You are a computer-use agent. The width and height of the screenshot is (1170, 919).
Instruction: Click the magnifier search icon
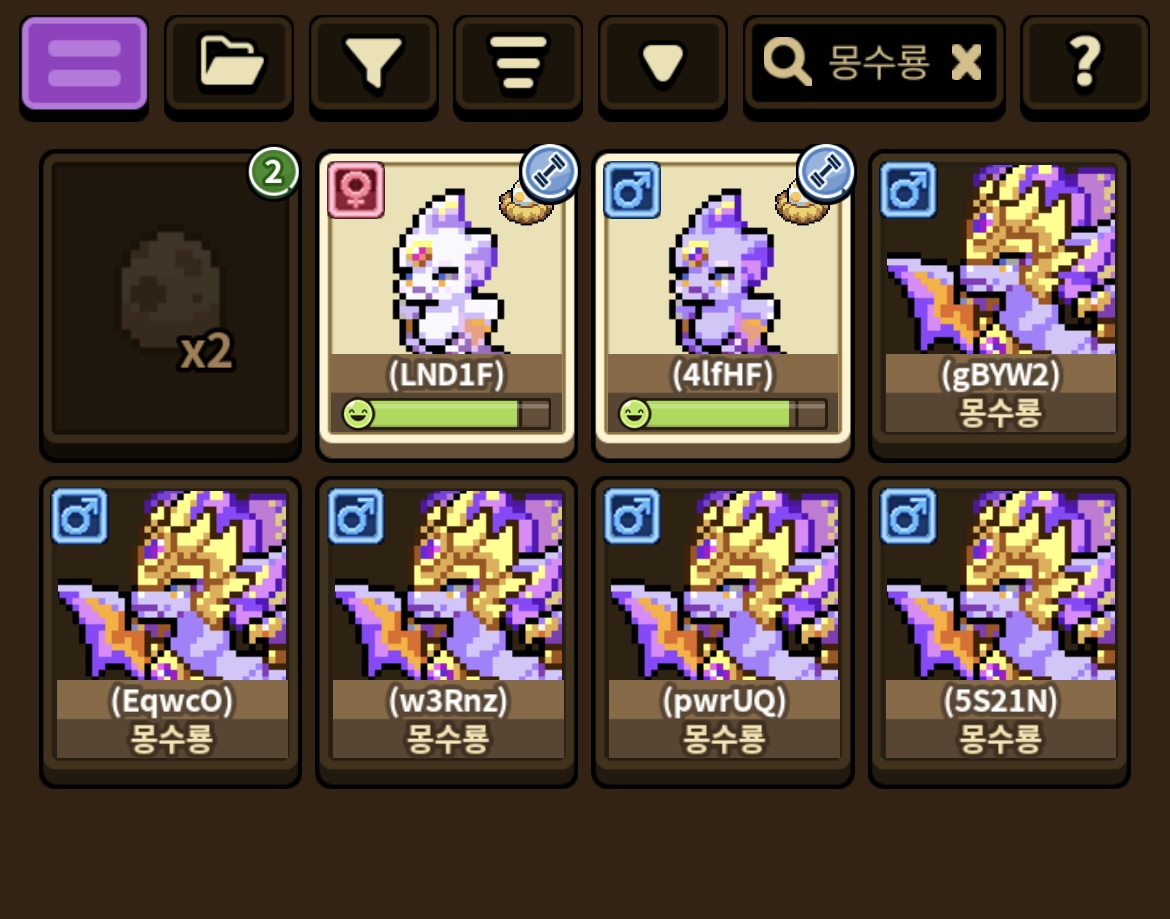(786, 62)
